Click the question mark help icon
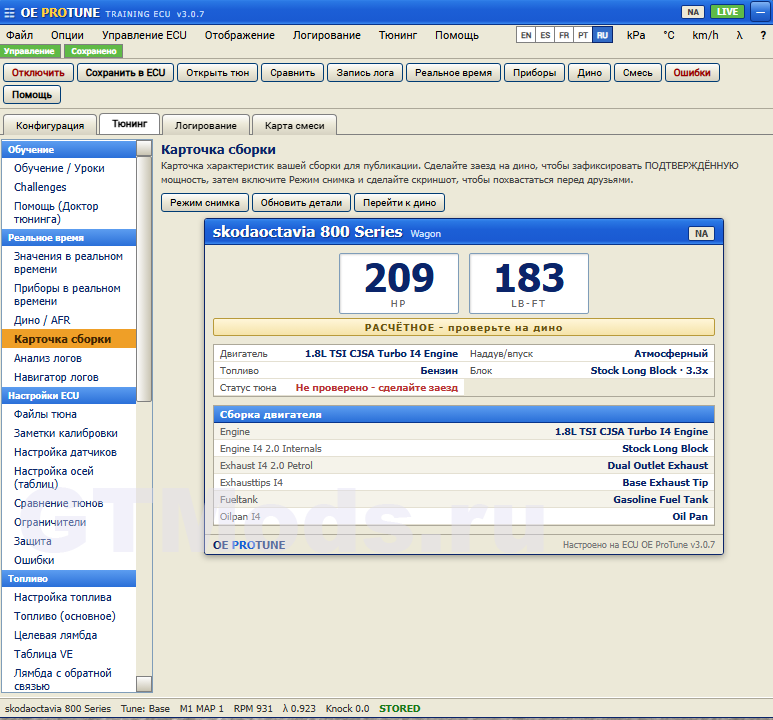 763,35
